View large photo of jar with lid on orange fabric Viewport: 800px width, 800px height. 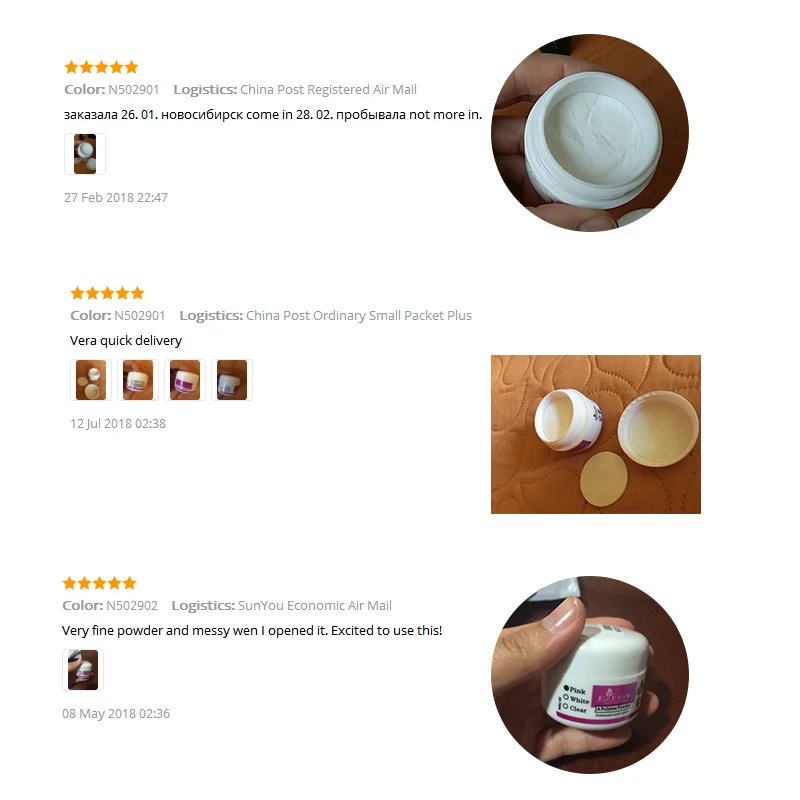click(x=595, y=434)
